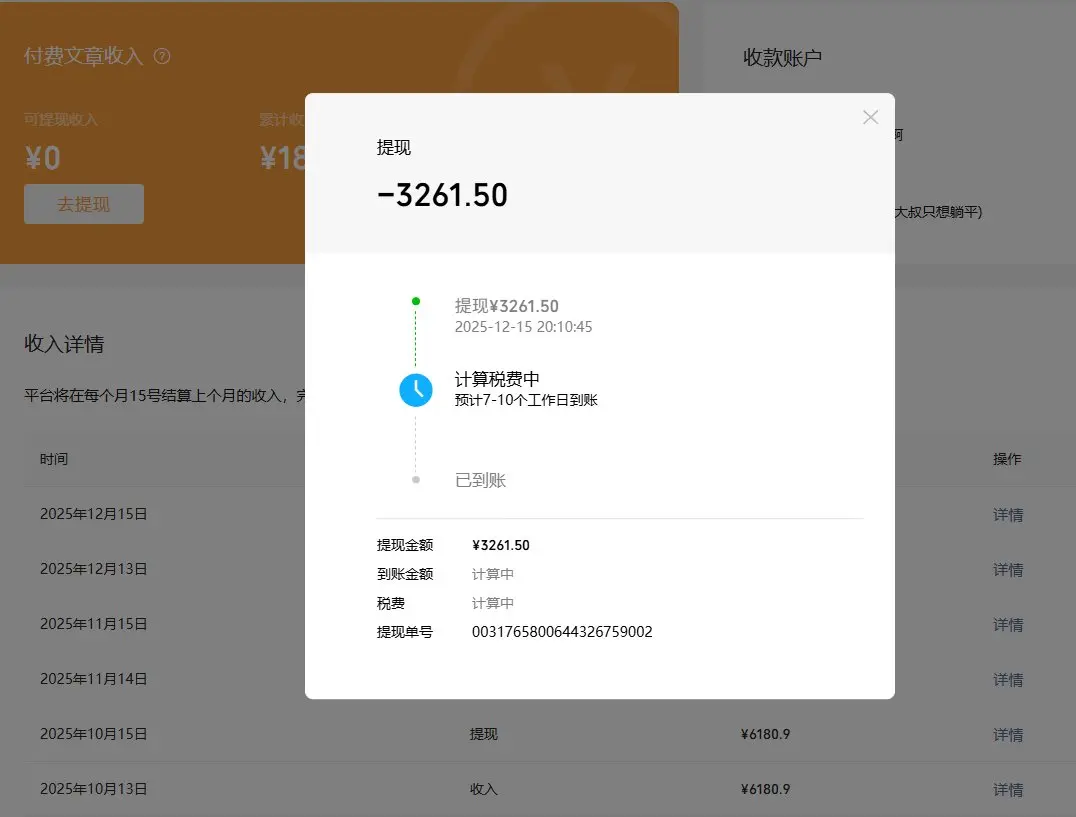Screen dimensions: 1076x817
Task: Click the date 2025年11月15日
Action: 93,624
